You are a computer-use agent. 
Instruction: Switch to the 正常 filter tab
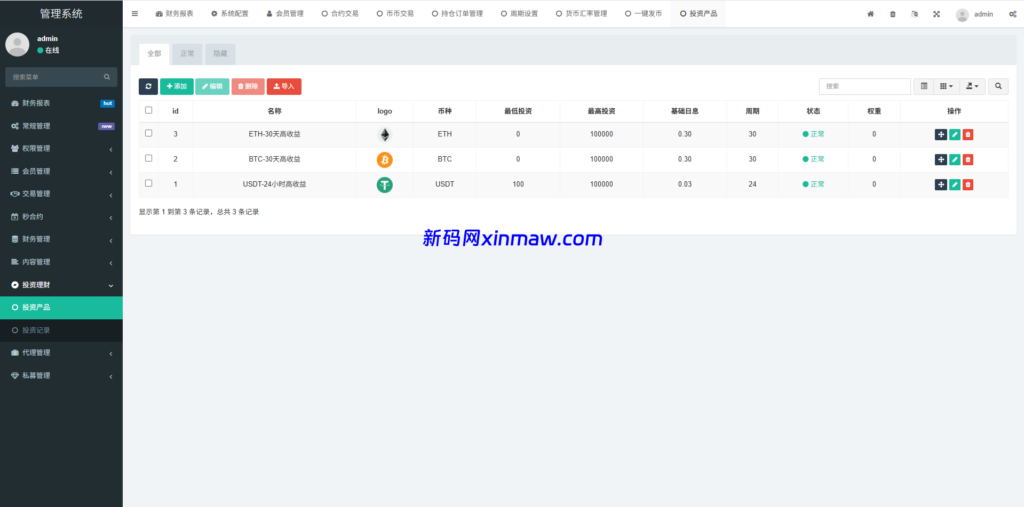point(187,54)
